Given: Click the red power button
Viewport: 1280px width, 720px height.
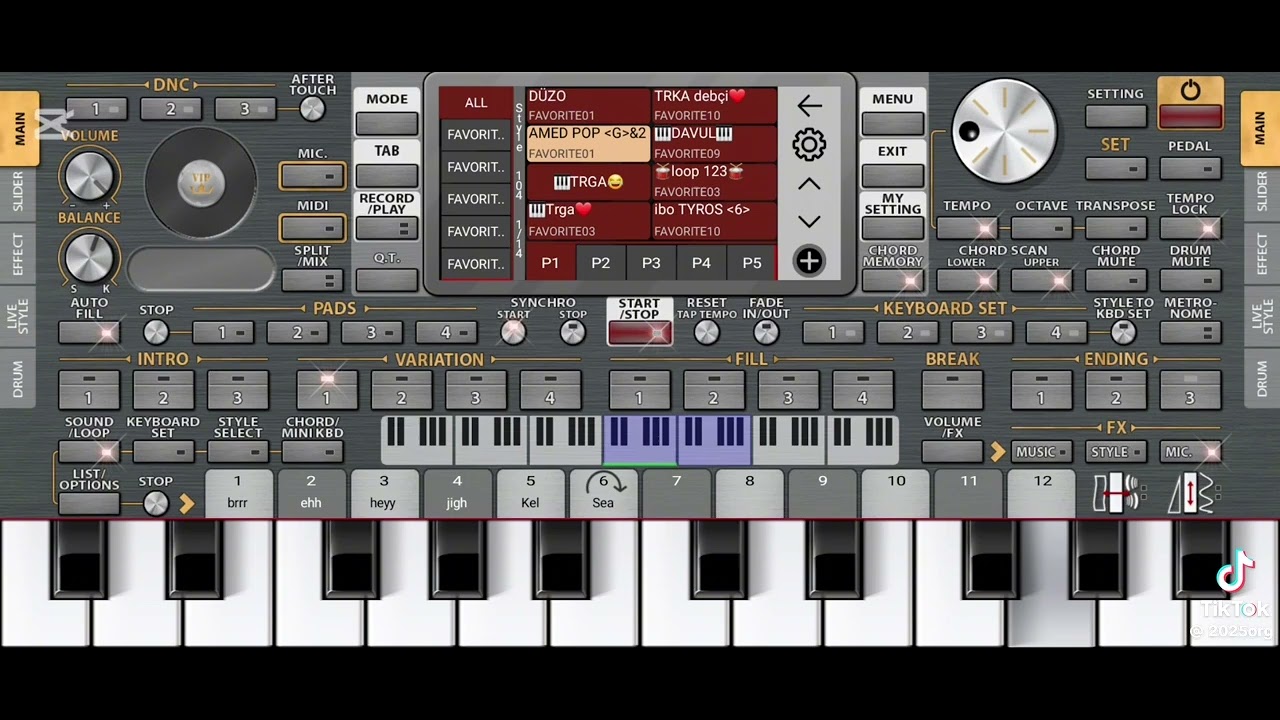Looking at the screenshot, I should click(x=1190, y=104).
